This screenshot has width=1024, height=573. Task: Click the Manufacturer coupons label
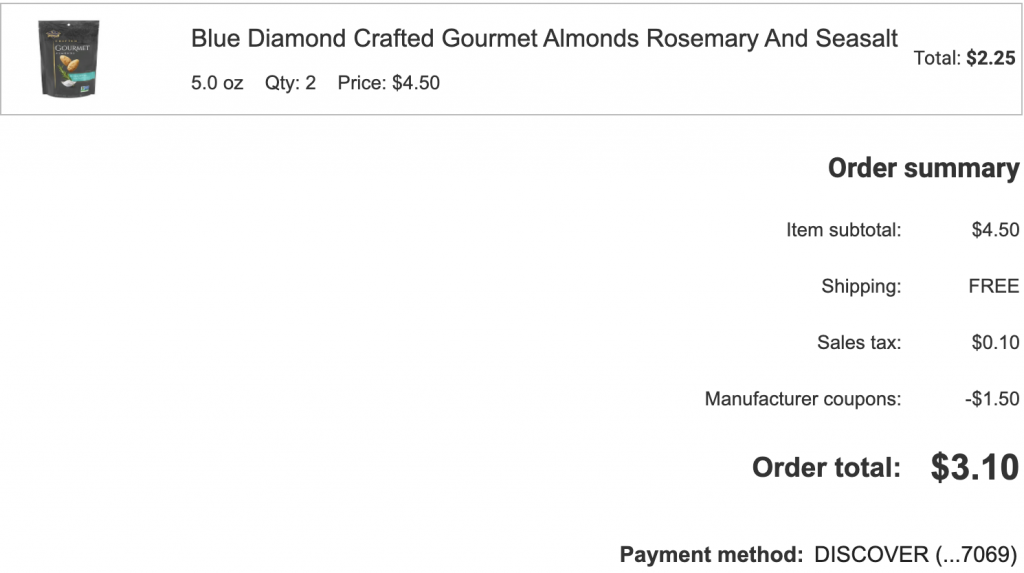[802, 399]
